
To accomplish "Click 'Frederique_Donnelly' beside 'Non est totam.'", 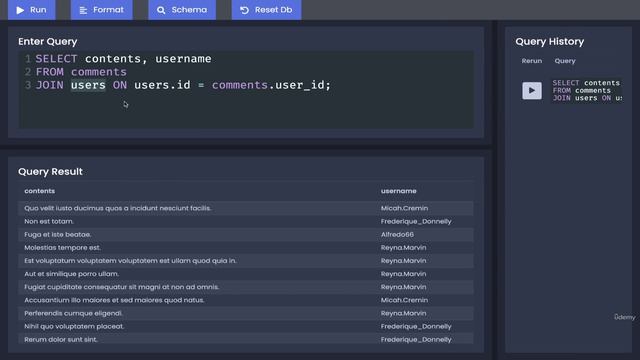I will click(x=416, y=221).
